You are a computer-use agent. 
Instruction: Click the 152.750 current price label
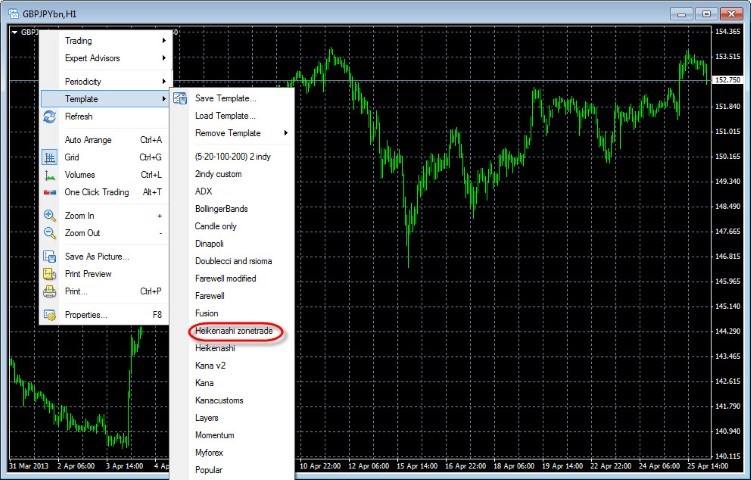click(727, 80)
